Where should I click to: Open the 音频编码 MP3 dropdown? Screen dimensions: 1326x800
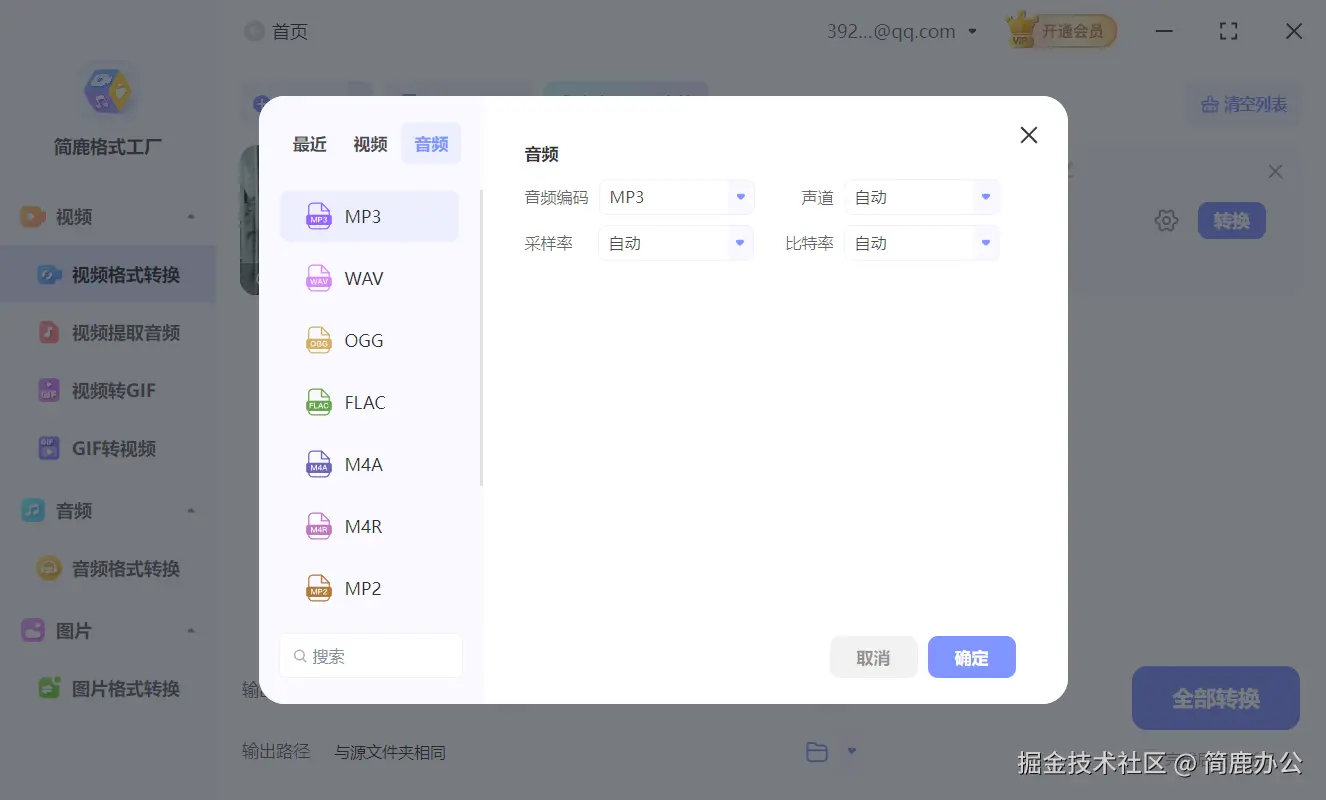[x=676, y=197]
